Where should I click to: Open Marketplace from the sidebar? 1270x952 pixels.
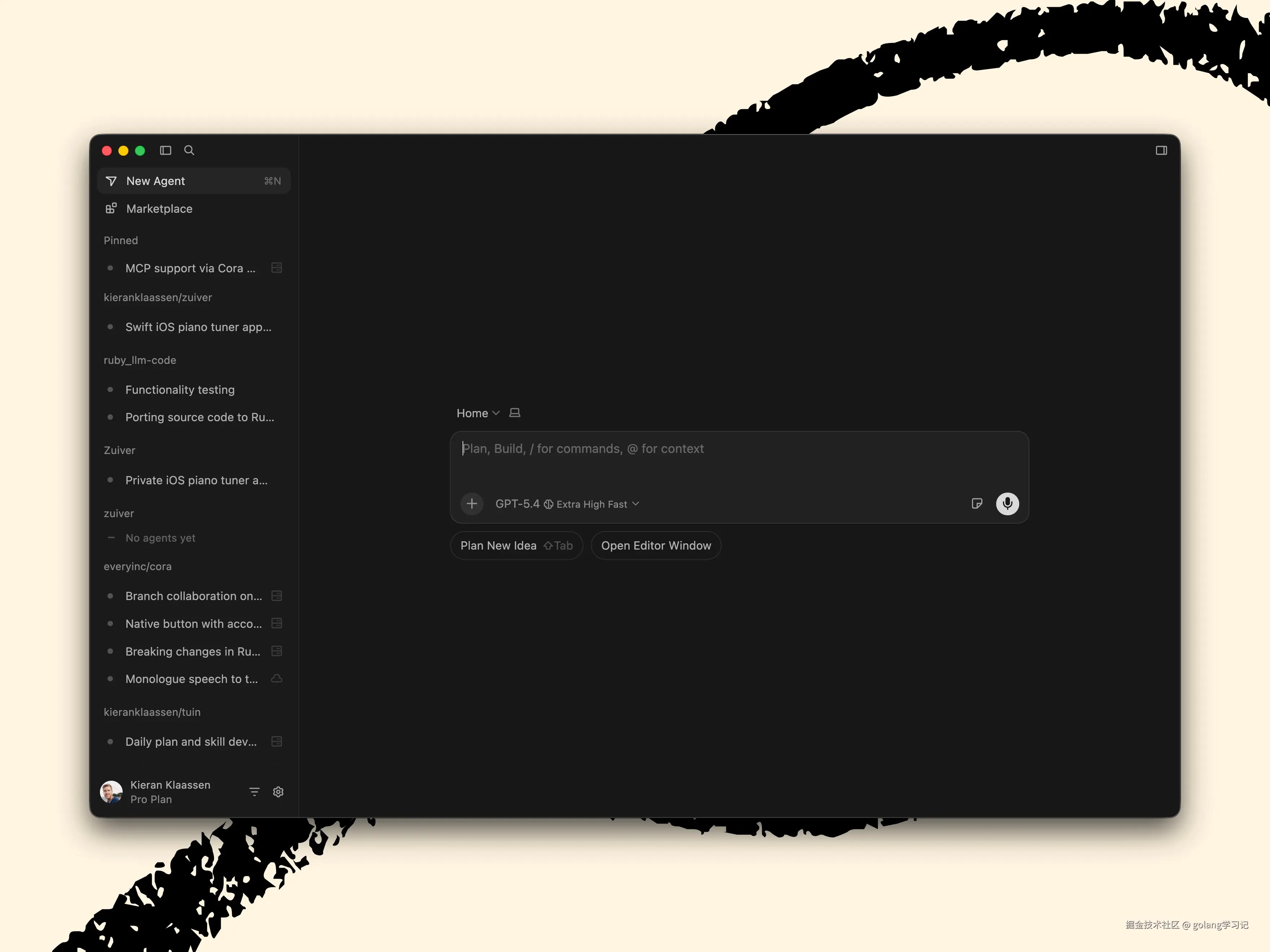159,208
